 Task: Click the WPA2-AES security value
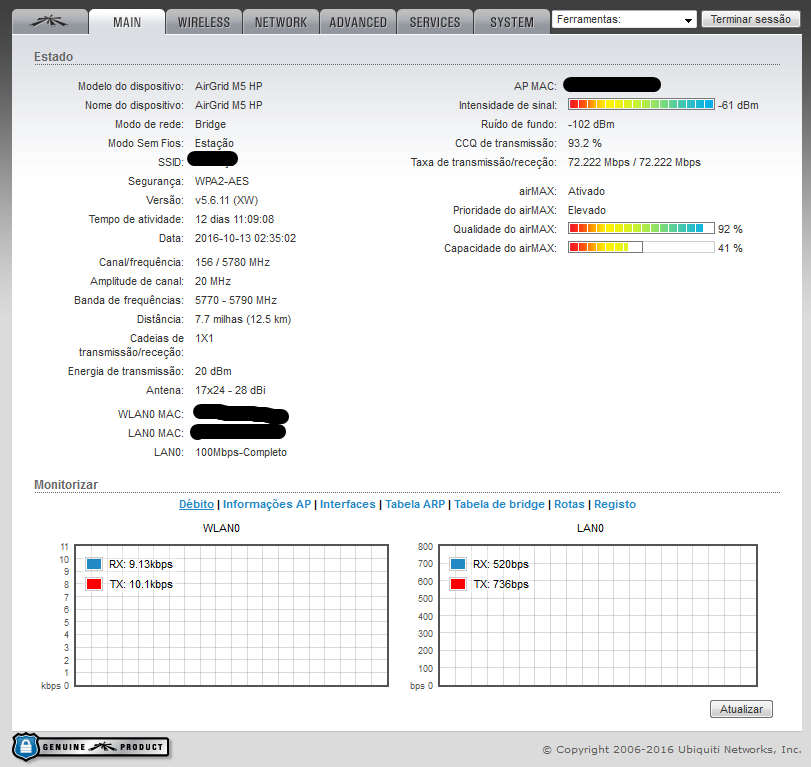pos(222,181)
